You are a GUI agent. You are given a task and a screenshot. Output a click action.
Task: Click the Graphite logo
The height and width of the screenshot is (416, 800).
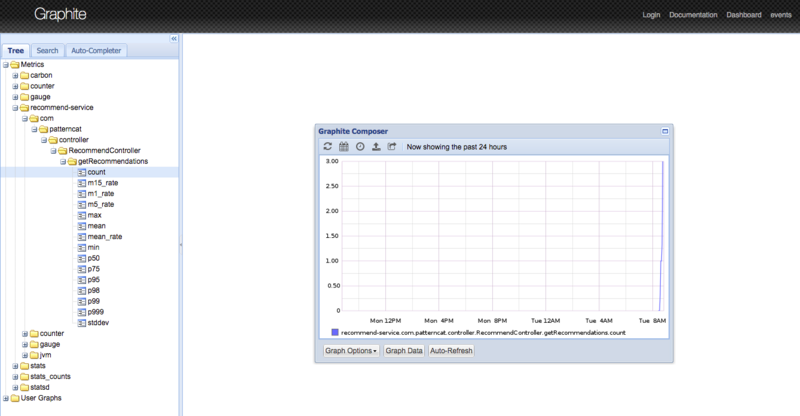tap(60, 14)
